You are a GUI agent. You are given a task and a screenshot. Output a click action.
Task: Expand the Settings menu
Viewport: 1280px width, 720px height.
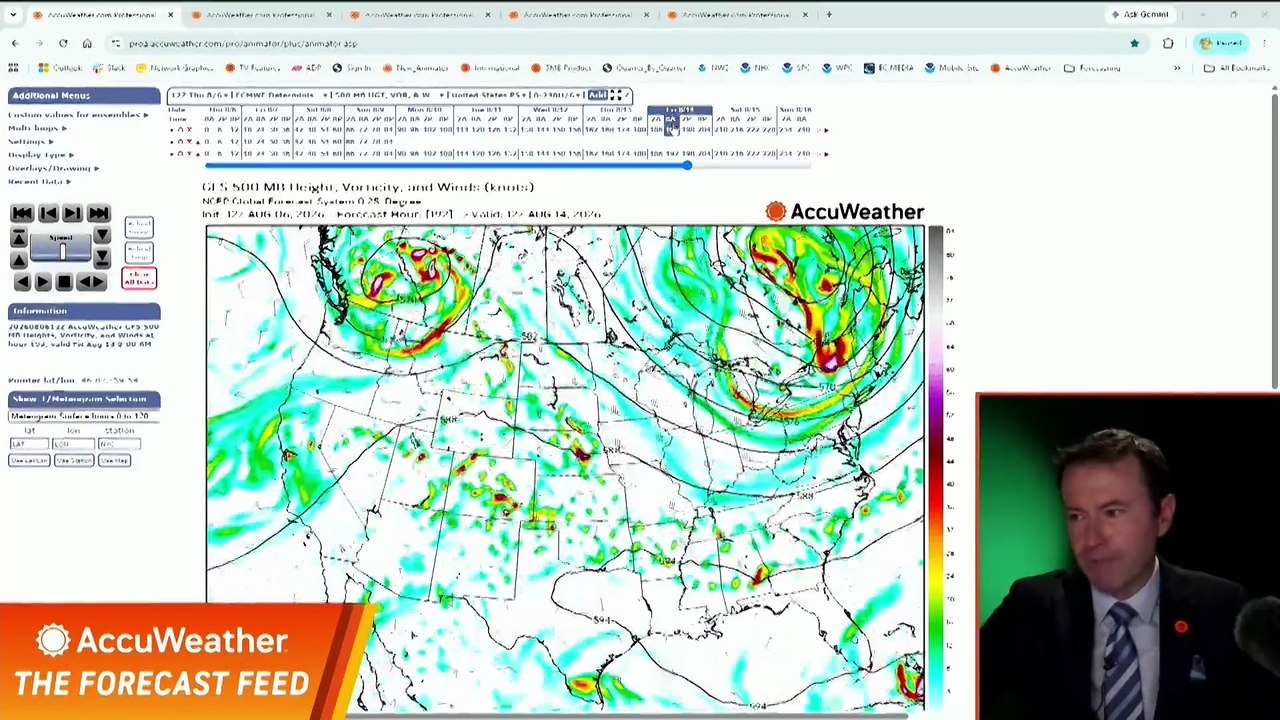pyautogui.click(x=30, y=141)
